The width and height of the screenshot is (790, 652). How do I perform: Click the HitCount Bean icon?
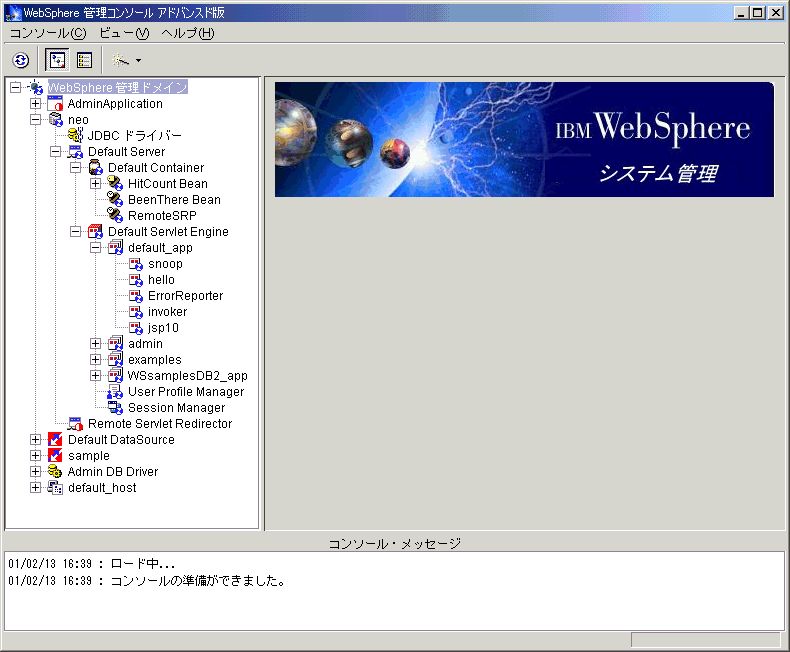click(115, 183)
